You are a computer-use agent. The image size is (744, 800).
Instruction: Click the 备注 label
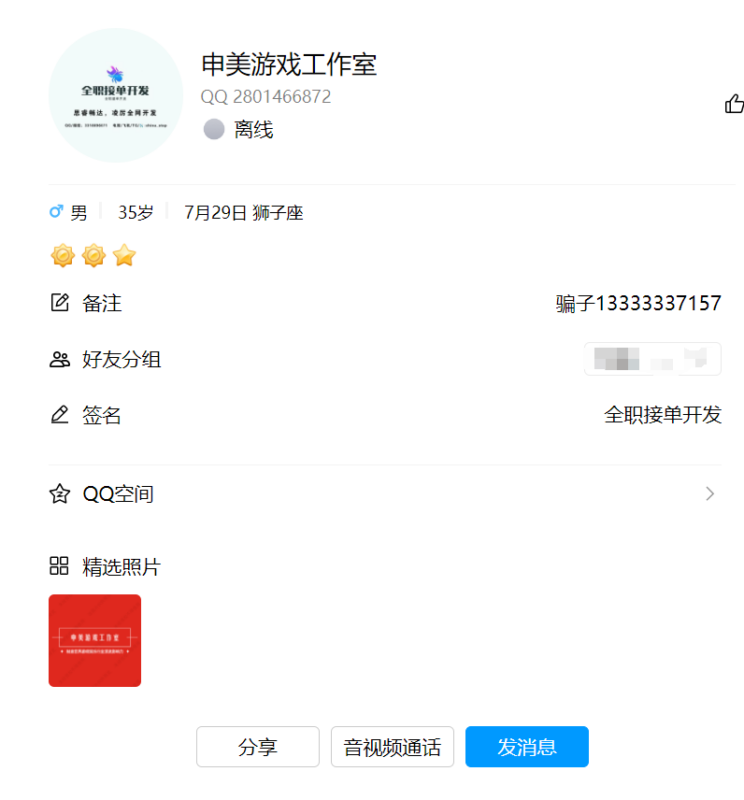pos(102,303)
